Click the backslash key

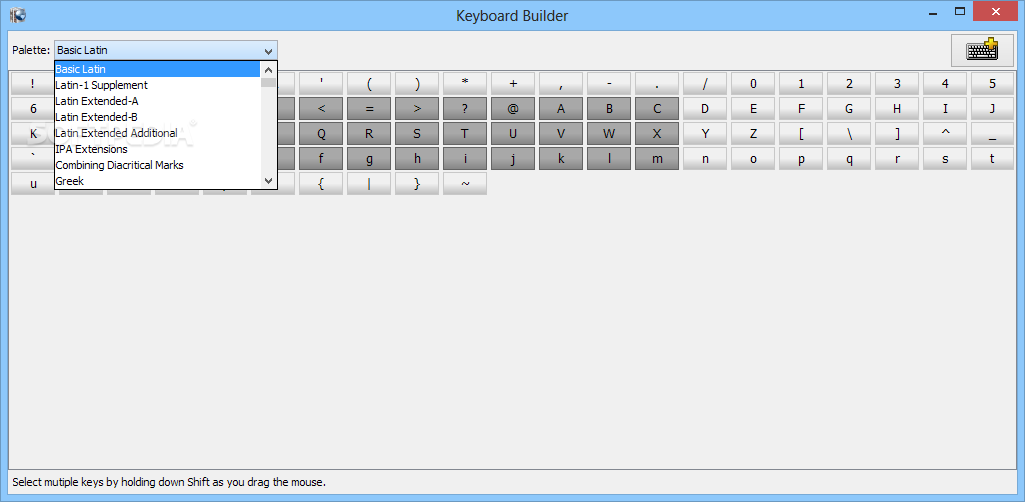[849, 133]
